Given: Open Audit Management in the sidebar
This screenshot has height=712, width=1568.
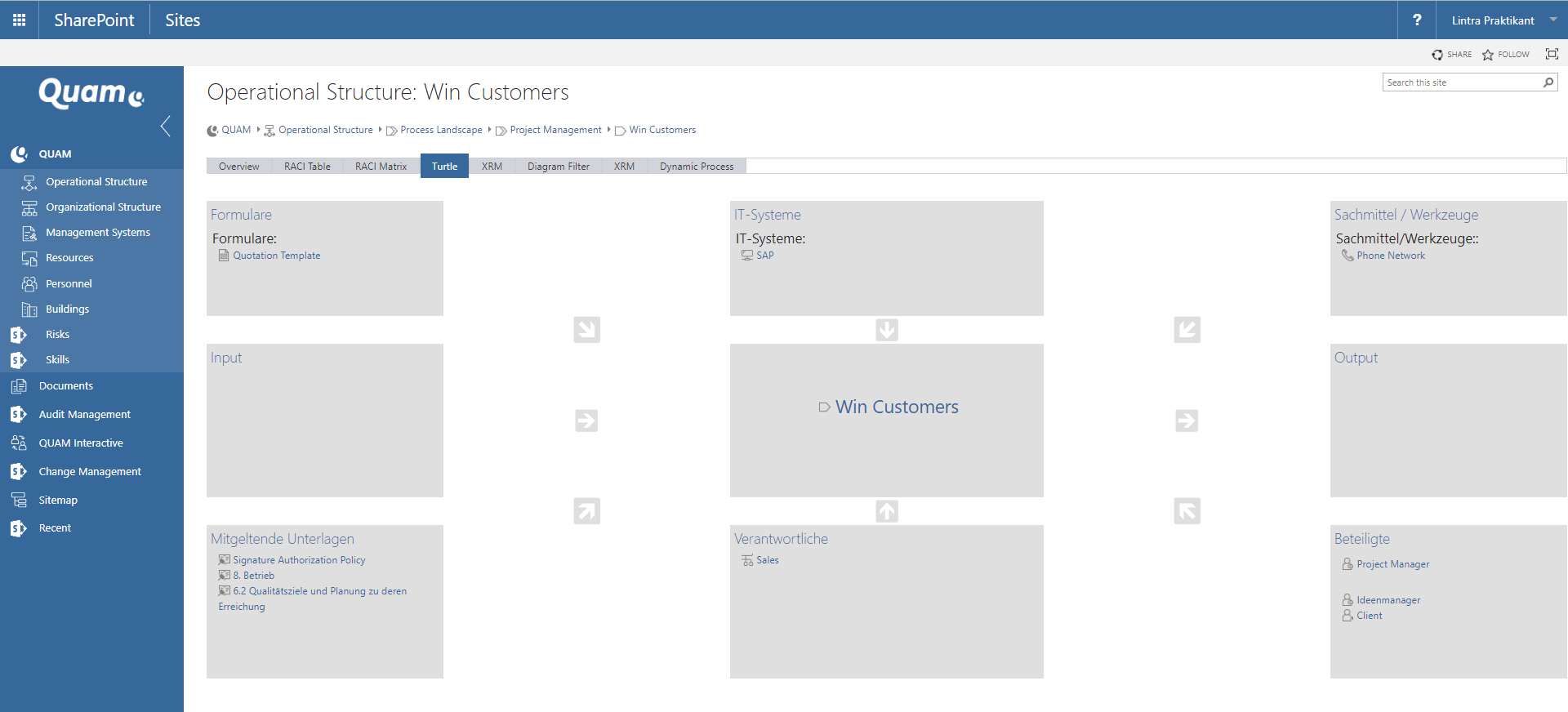Looking at the screenshot, I should pyautogui.click(x=85, y=415).
